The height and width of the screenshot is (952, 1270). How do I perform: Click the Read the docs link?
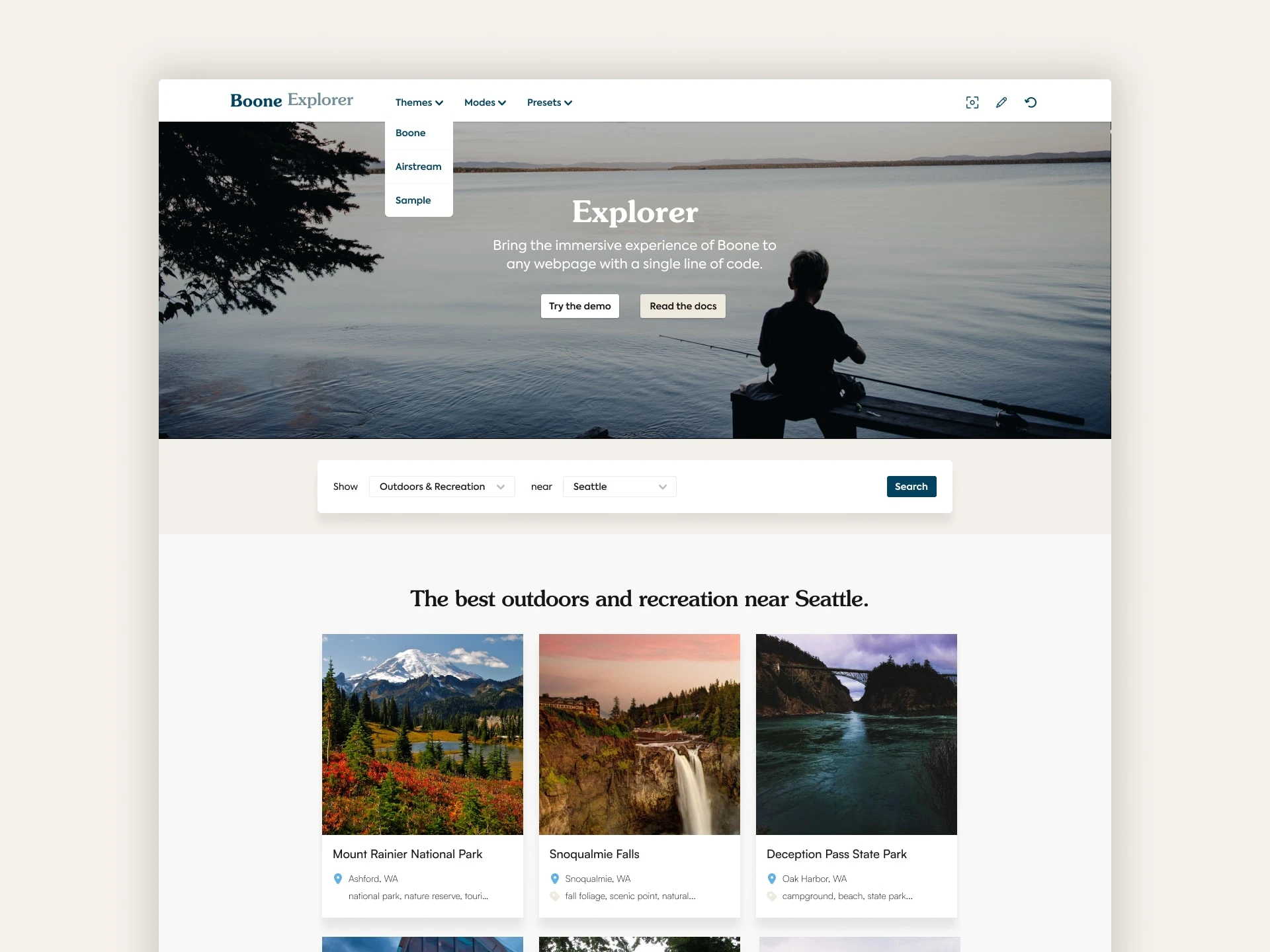point(683,306)
